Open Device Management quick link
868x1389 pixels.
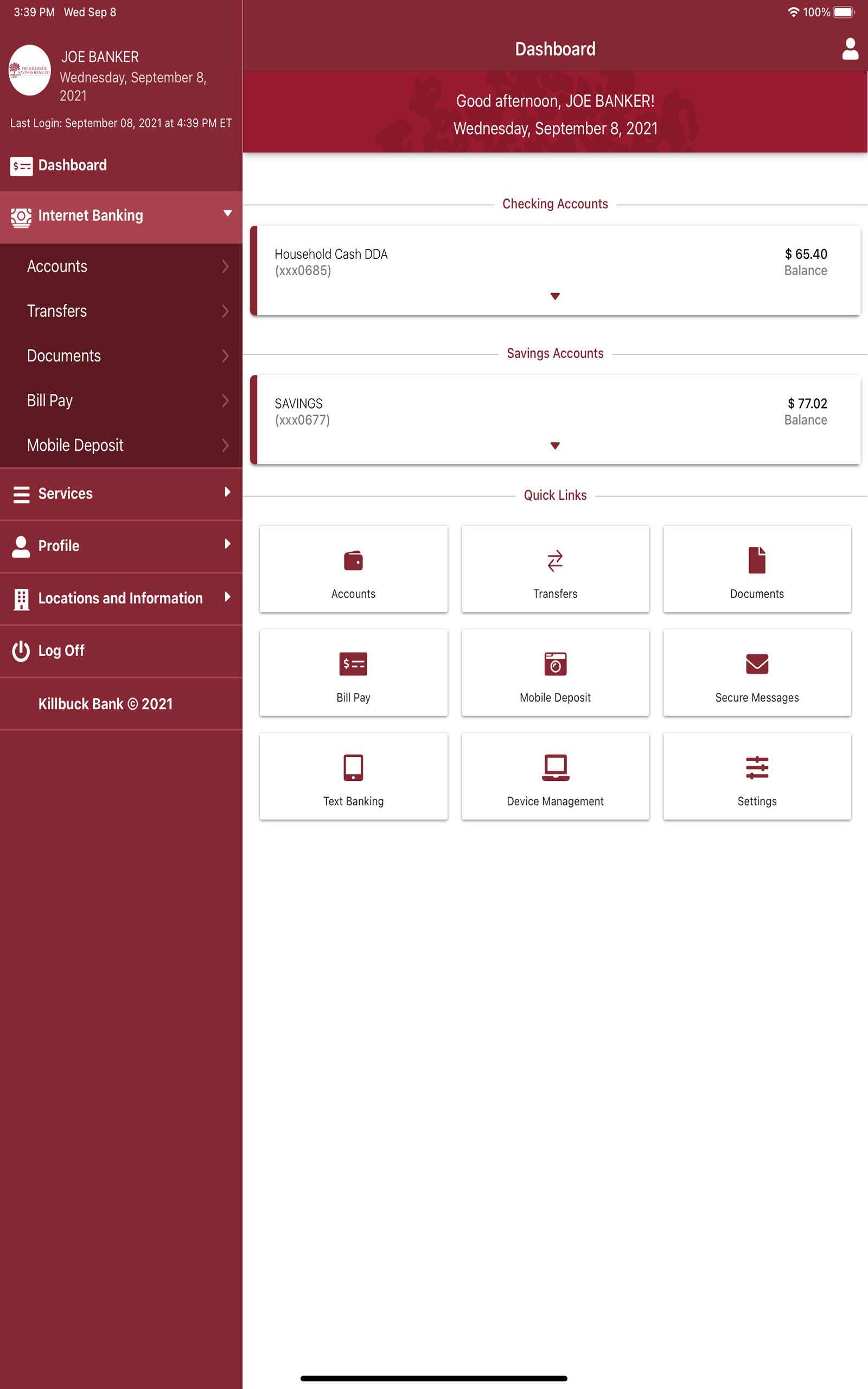(554, 776)
